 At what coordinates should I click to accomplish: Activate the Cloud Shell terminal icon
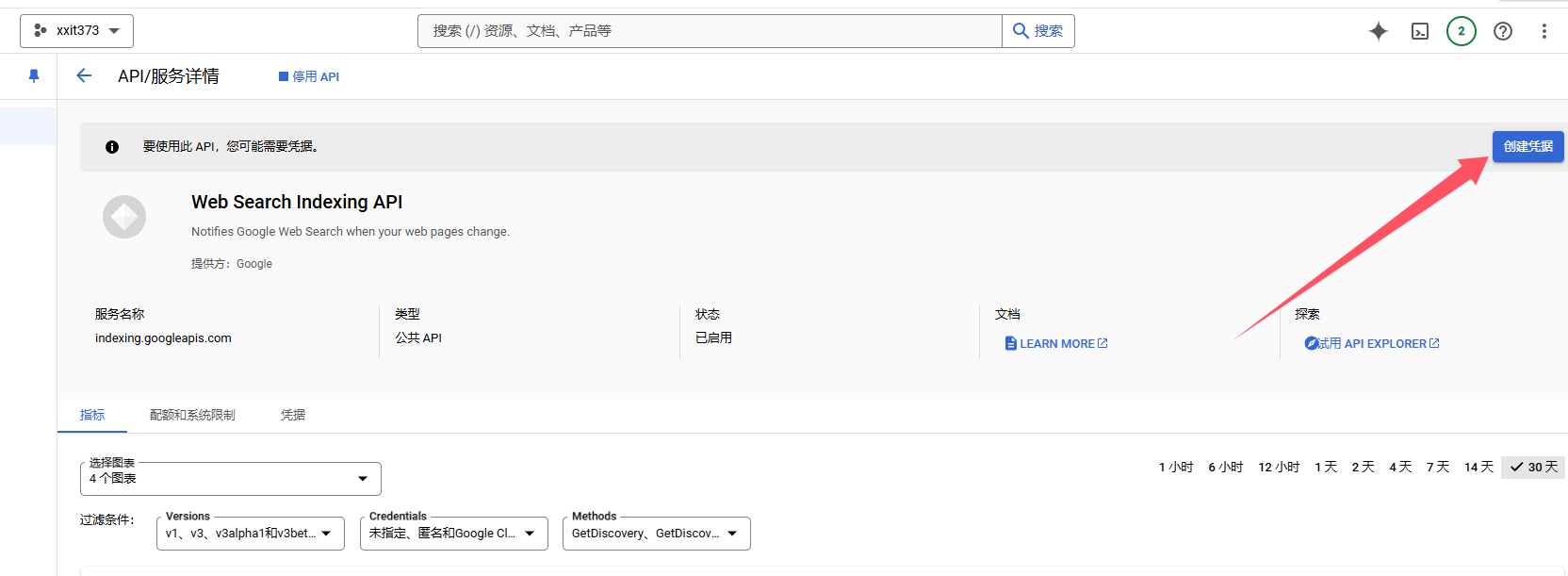(x=1420, y=31)
